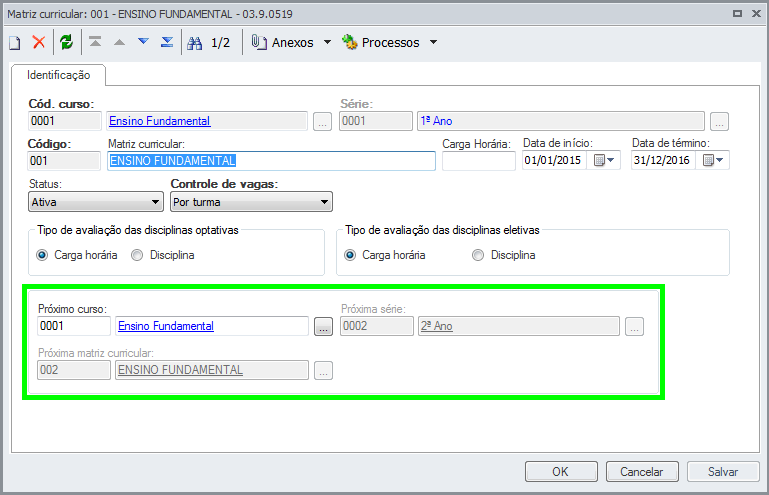This screenshot has width=769, height=495.
Task: Go to next record blue down arrow
Action: tap(143, 41)
